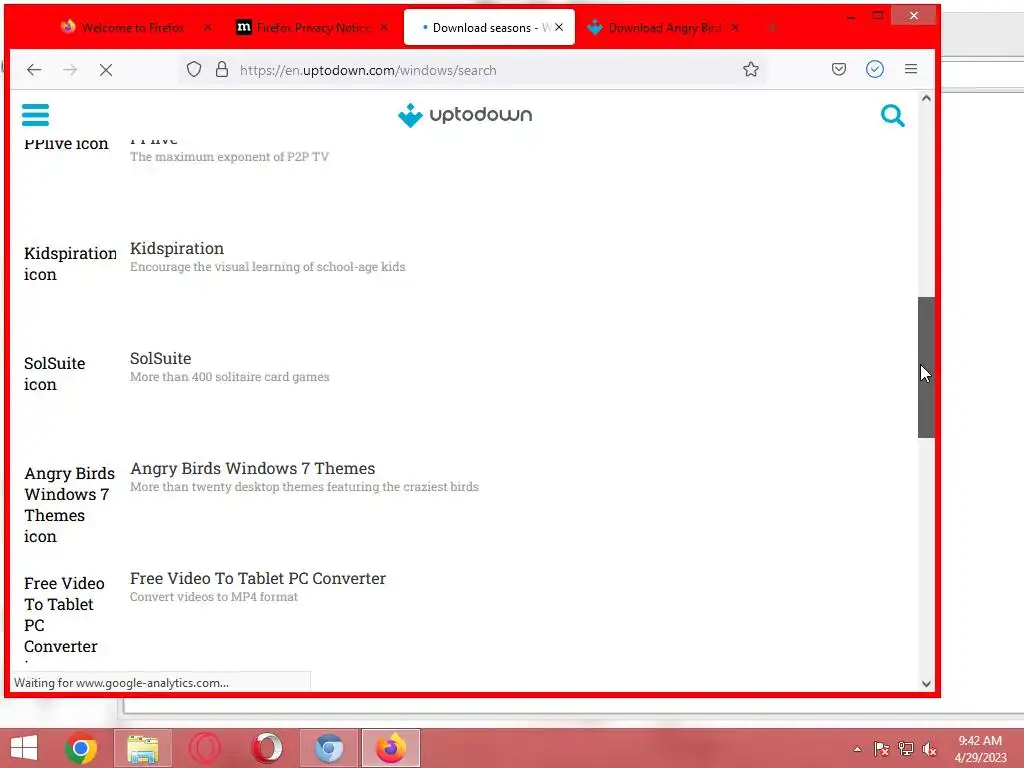Go back with the Firefox back arrow
The height and width of the screenshot is (768, 1024).
[x=34, y=70]
